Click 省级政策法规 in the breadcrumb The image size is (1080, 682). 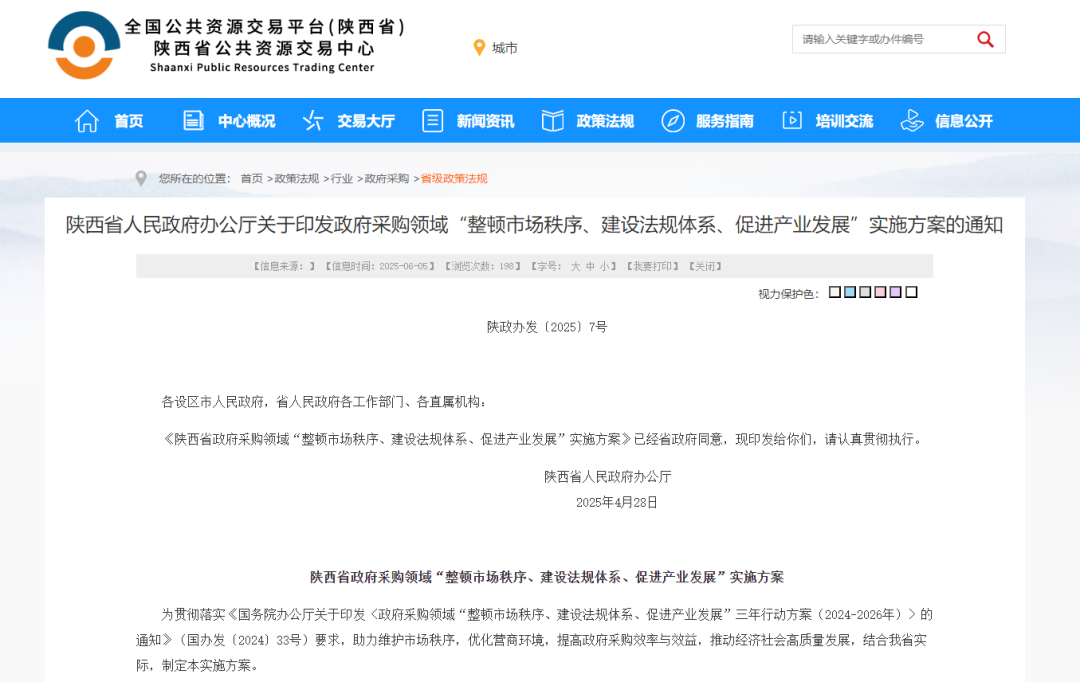[x=452, y=179]
